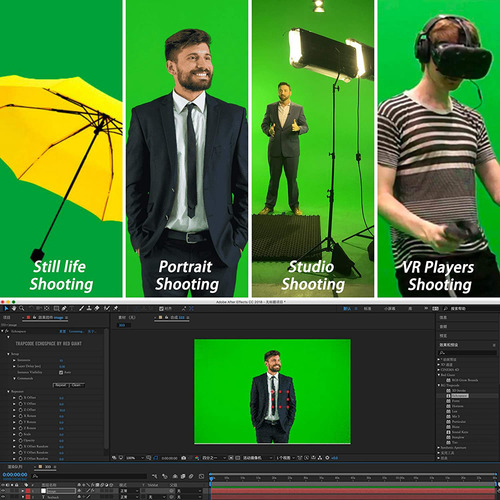The height and width of the screenshot is (500, 500).
Task: Select the Zoom magnifier tool
Action: point(22,308)
